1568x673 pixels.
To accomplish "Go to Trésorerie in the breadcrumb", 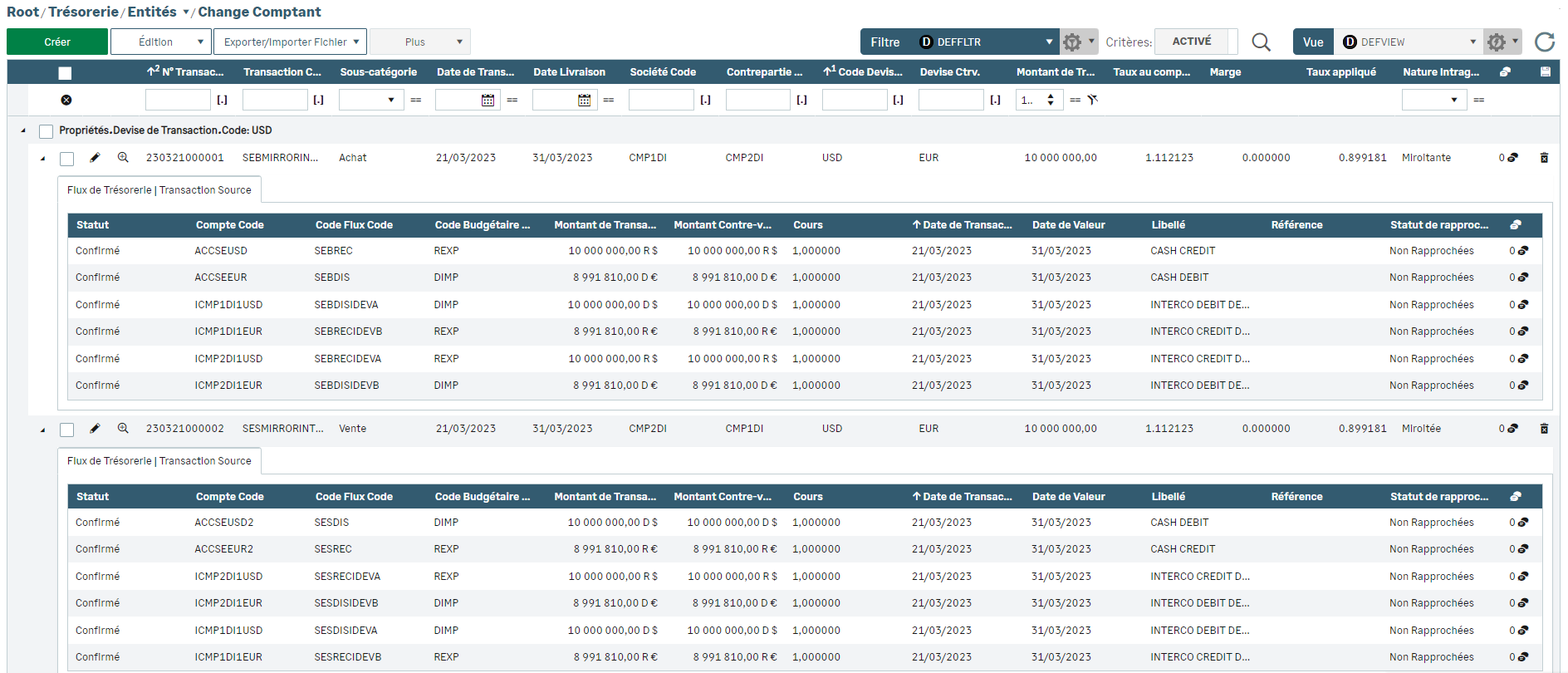I will pyautogui.click(x=83, y=12).
